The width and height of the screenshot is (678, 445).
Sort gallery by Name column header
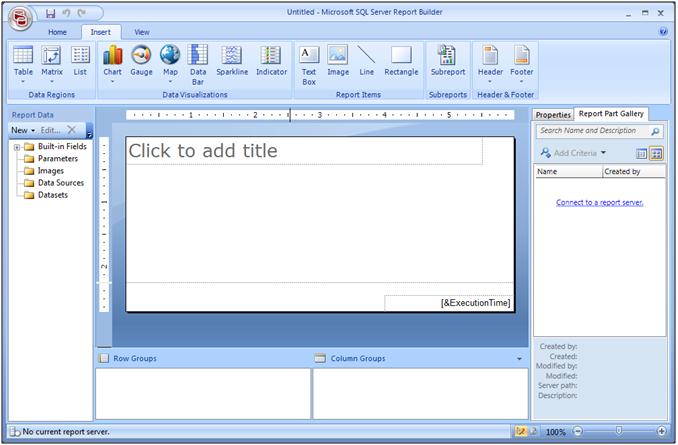(568, 172)
